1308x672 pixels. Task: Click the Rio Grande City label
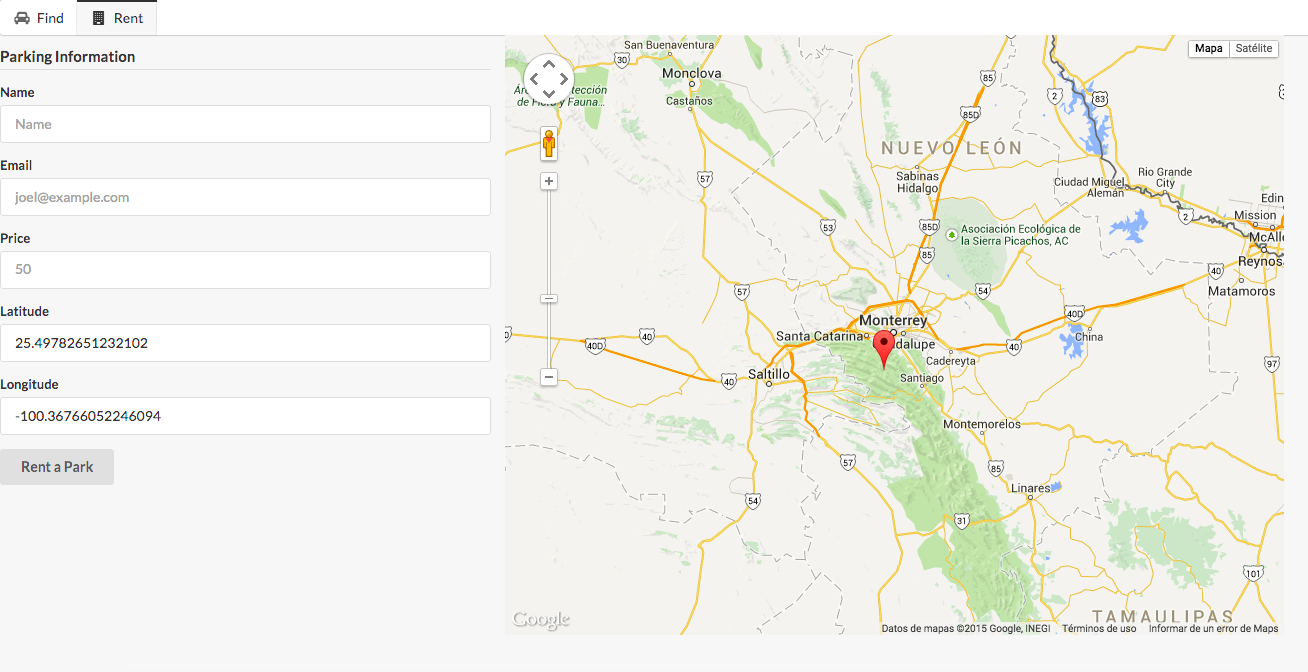point(1165,177)
